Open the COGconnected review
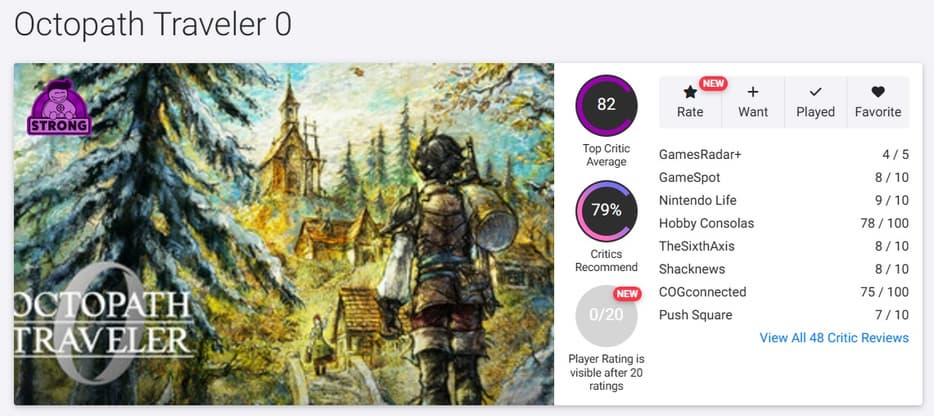 pyautogui.click(x=702, y=292)
